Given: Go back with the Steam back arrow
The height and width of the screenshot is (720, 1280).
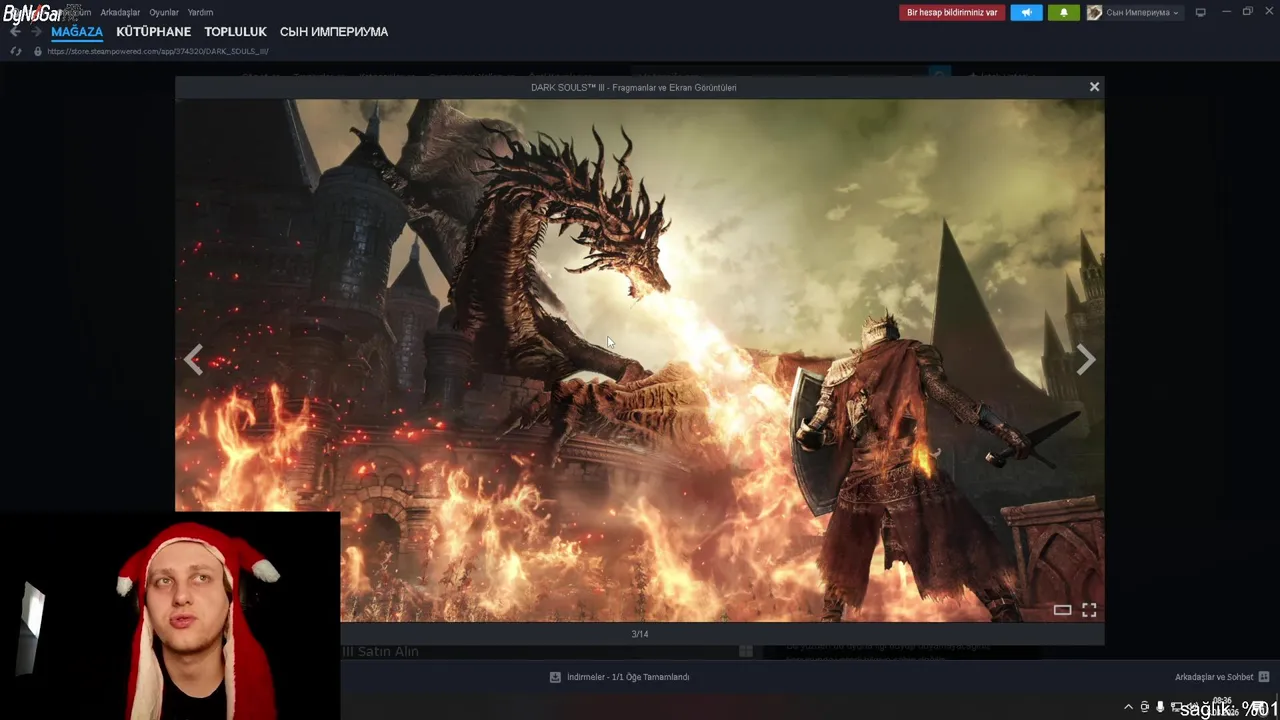Looking at the screenshot, I should 15,32.
